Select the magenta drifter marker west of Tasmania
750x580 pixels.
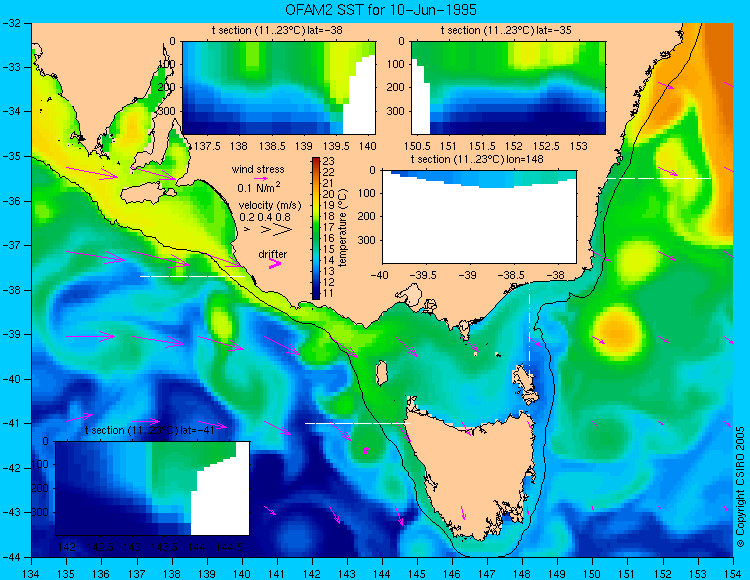(366, 450)
